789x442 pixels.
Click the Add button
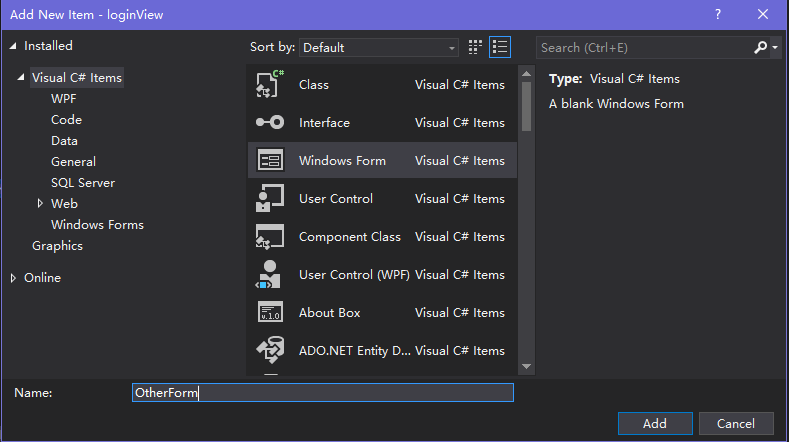[x=655, y=423]
